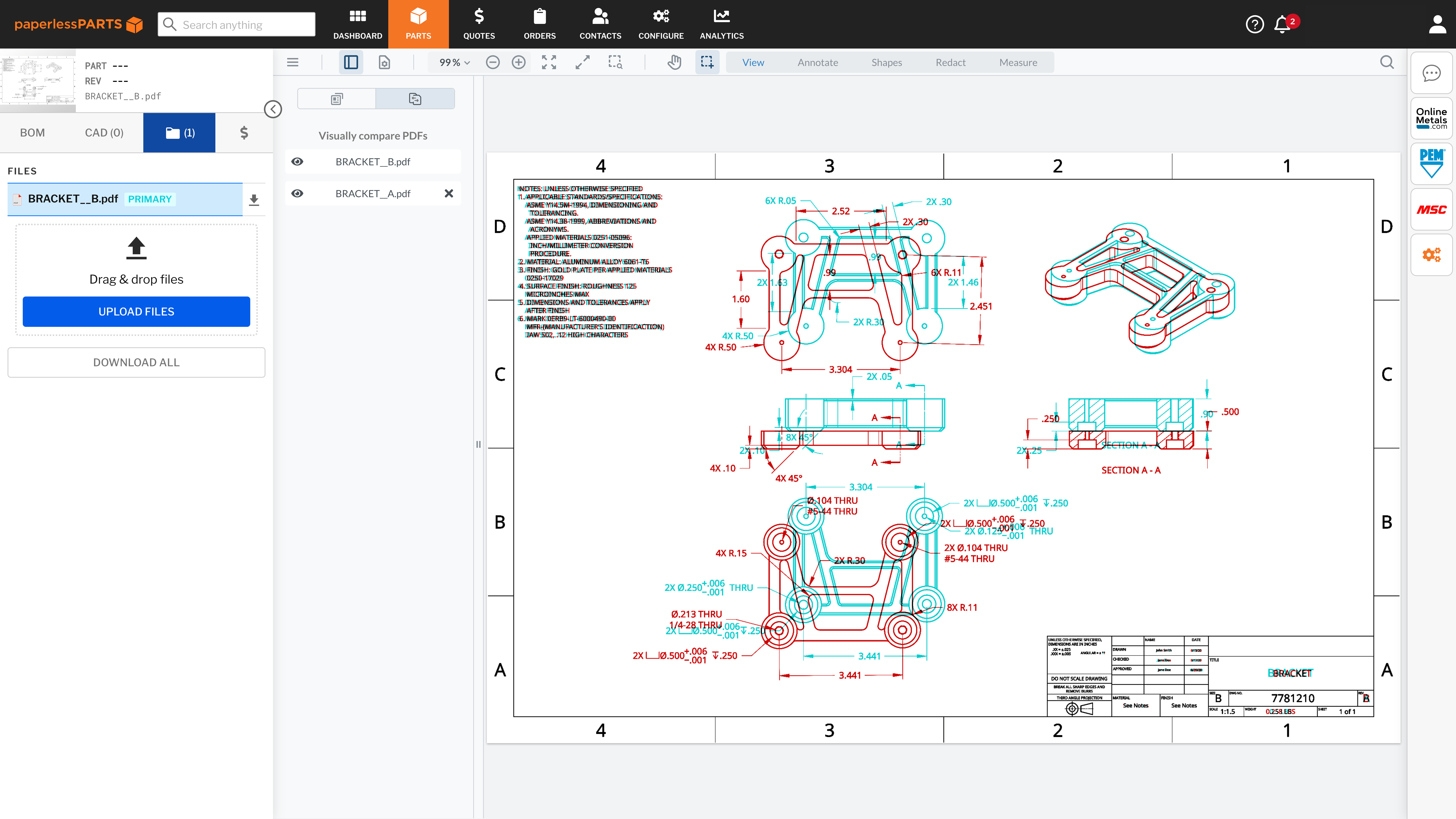Open Contacts

click(600, 24)
